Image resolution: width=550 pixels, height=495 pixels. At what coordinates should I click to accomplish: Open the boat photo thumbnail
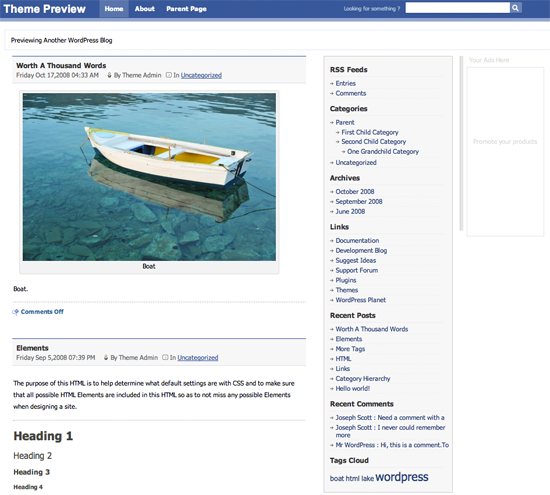[x=149, y=177]
